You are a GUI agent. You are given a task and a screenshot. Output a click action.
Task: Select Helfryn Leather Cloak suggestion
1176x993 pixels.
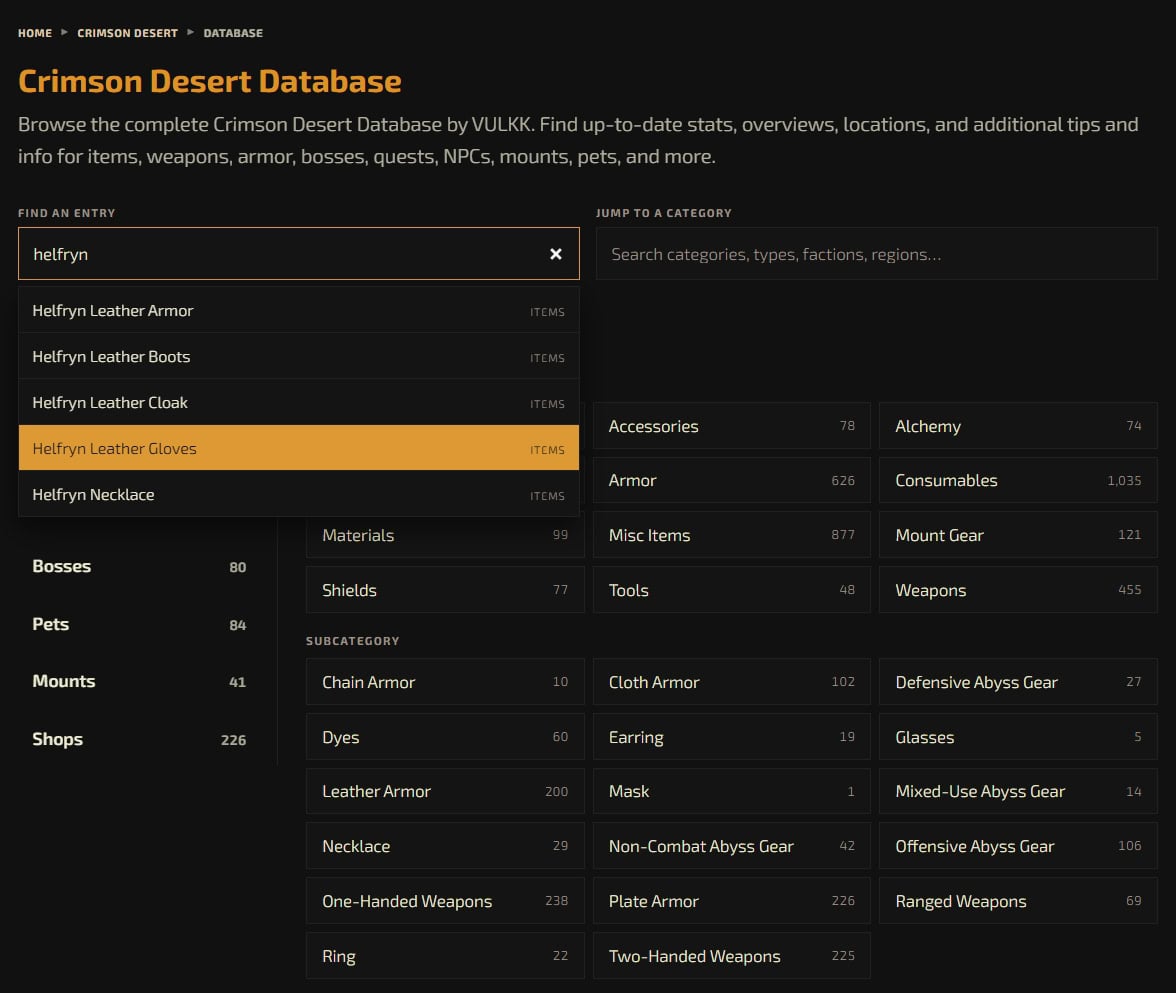(x=298, y=403)
